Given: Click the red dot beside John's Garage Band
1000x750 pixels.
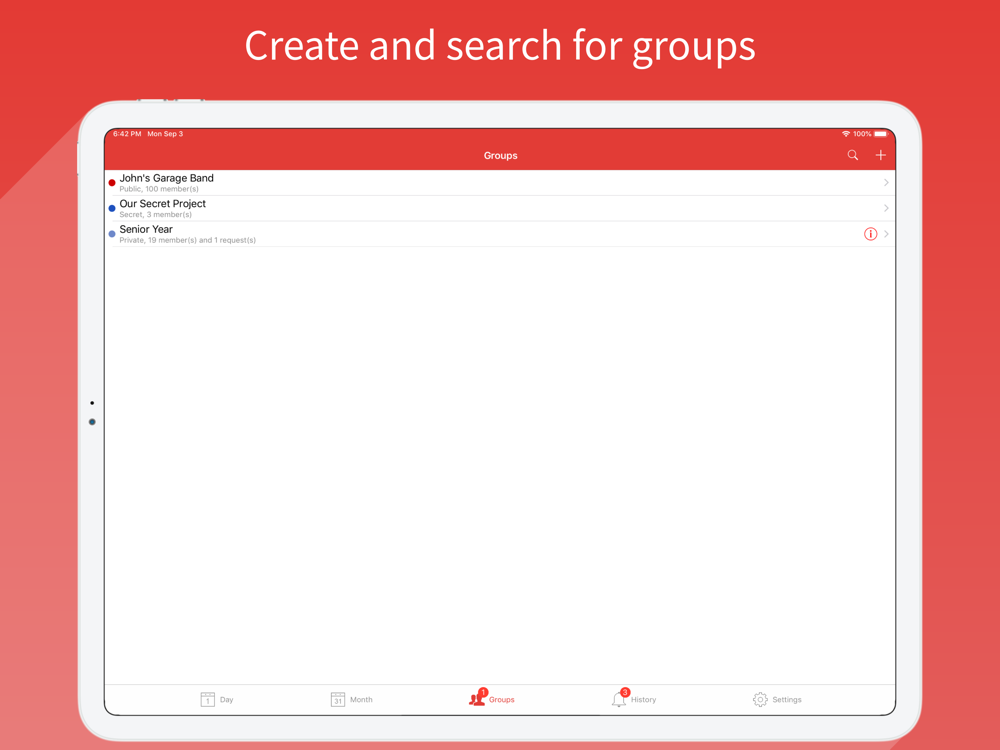Looking at the screenshot, I should 112,182.
